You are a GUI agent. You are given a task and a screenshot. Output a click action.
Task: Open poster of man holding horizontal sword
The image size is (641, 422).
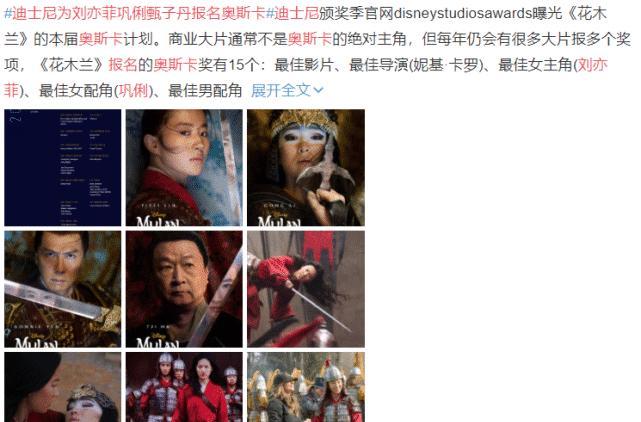(63, 289)
